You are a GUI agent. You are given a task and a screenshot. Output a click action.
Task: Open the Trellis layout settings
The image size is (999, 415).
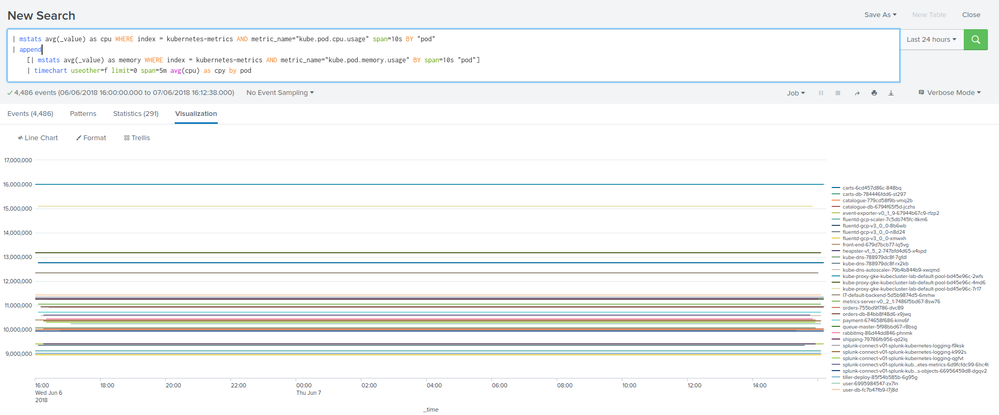(x=137, y=138)
